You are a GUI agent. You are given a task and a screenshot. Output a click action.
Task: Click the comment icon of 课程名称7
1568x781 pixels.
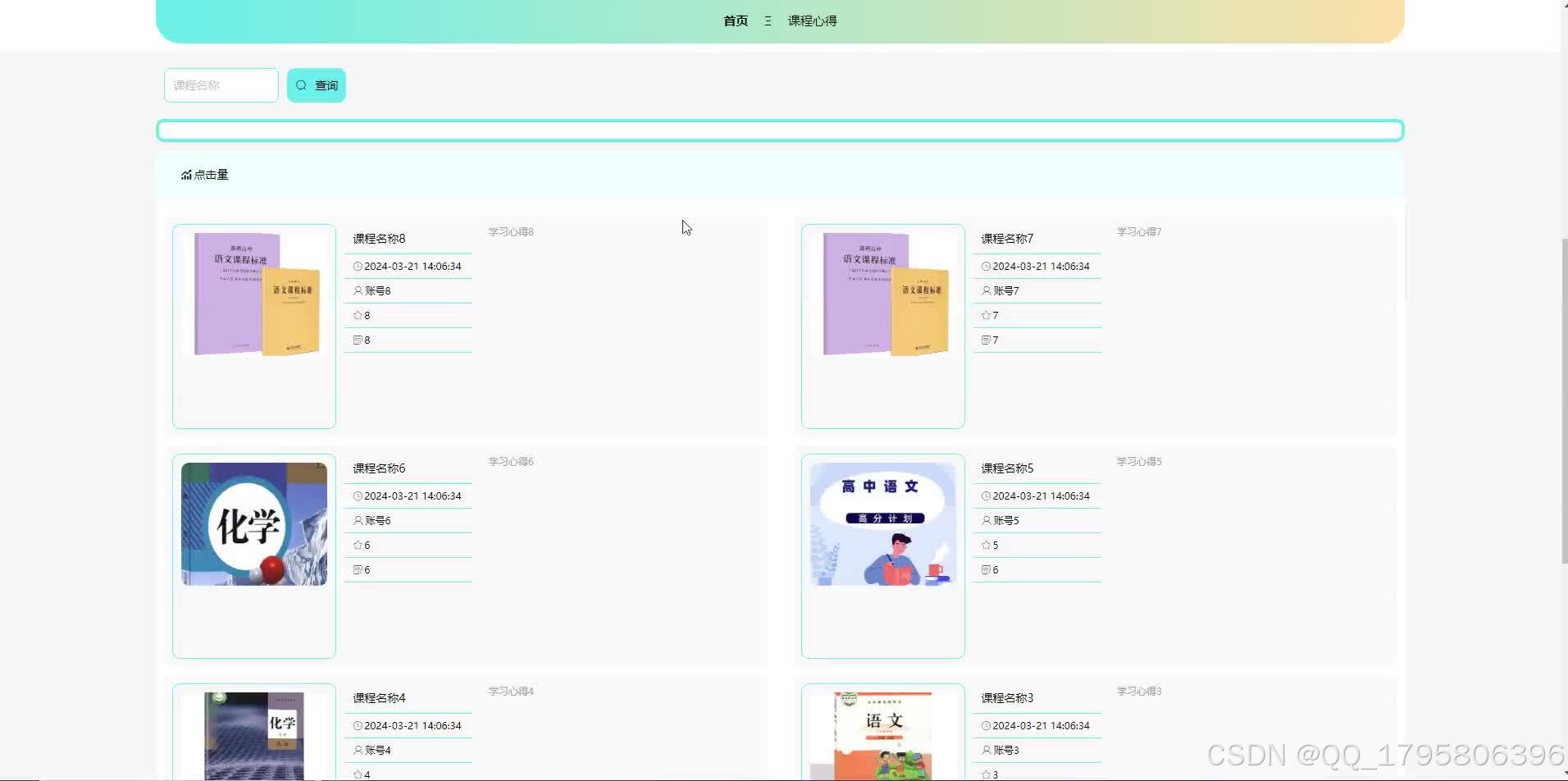click(x=986, y=340)
